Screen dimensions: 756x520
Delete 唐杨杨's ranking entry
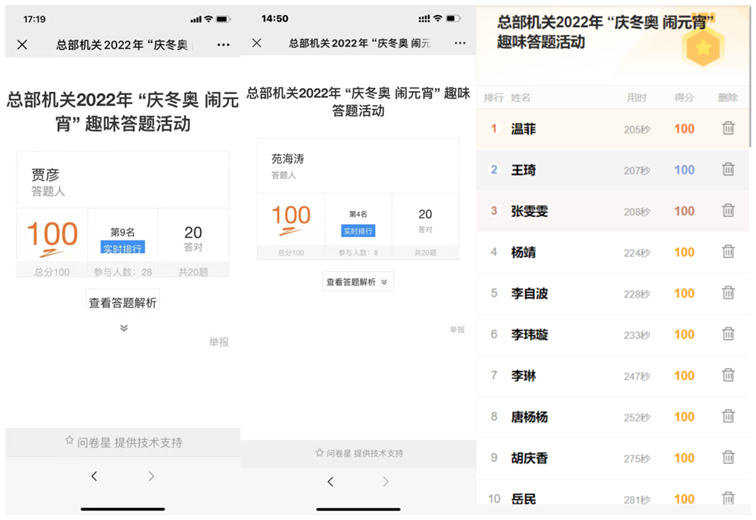(728, 416)
